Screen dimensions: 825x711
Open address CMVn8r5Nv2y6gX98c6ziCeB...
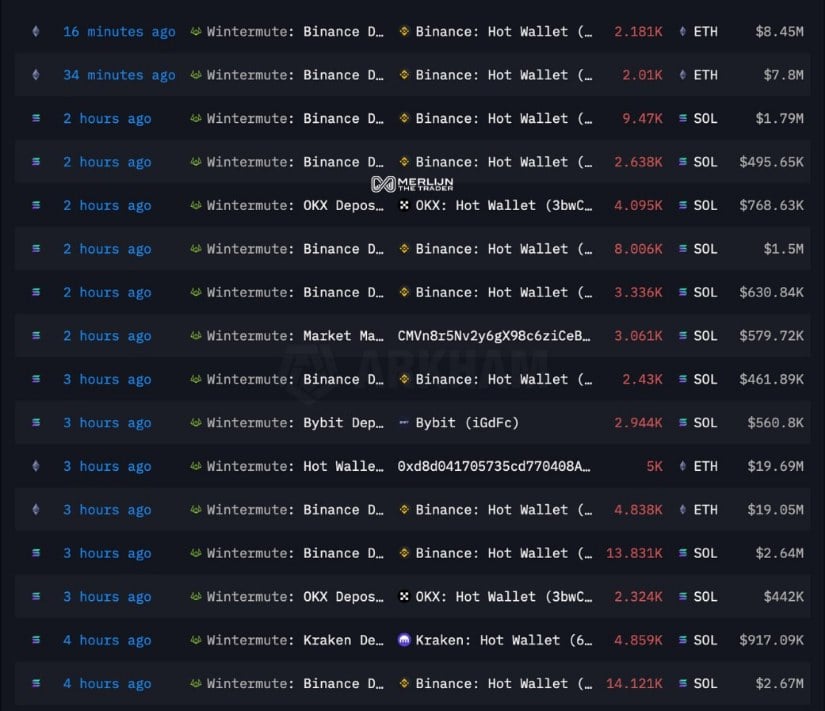[494, 336]
